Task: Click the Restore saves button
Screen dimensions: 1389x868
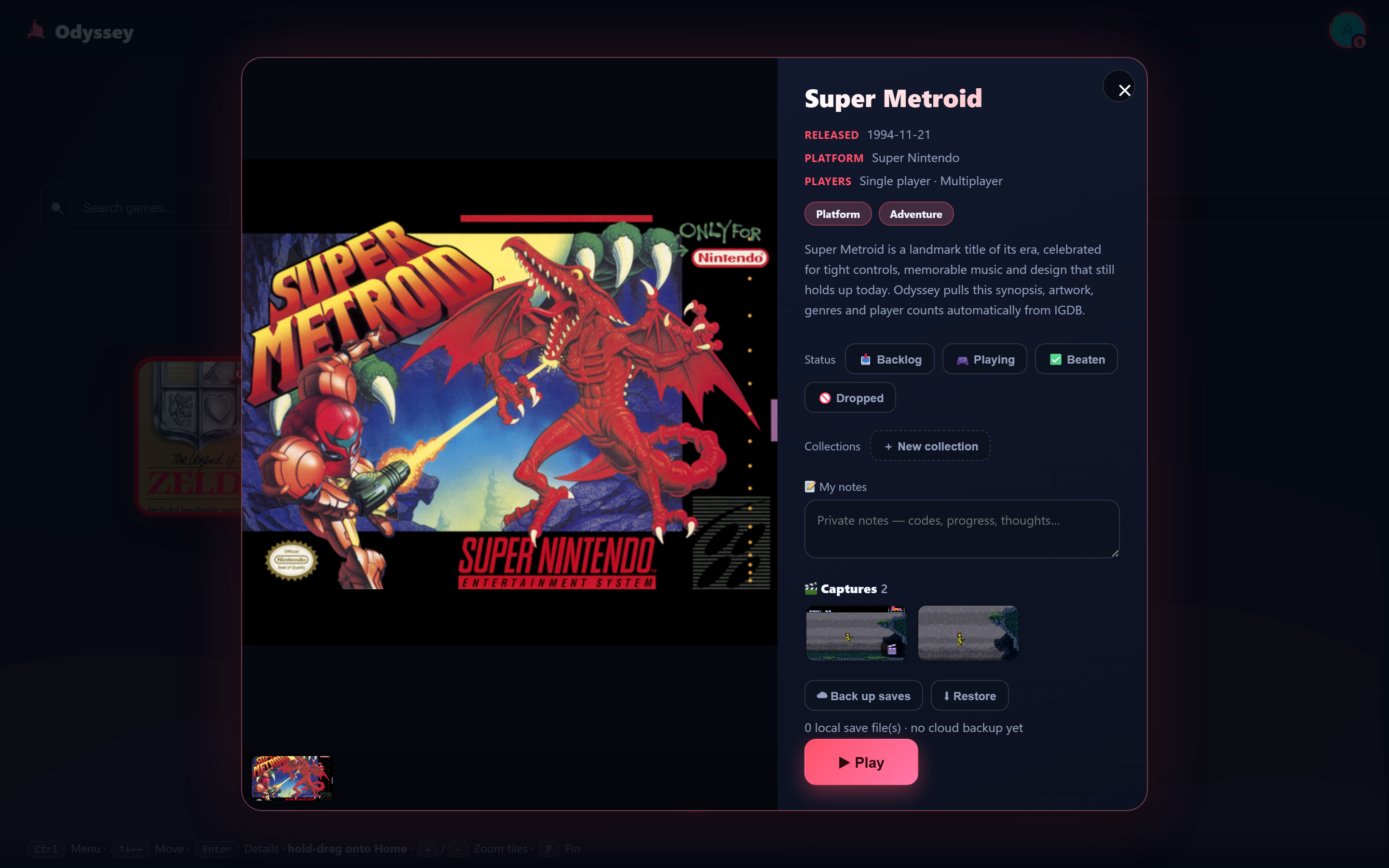Action: point(969,696)
